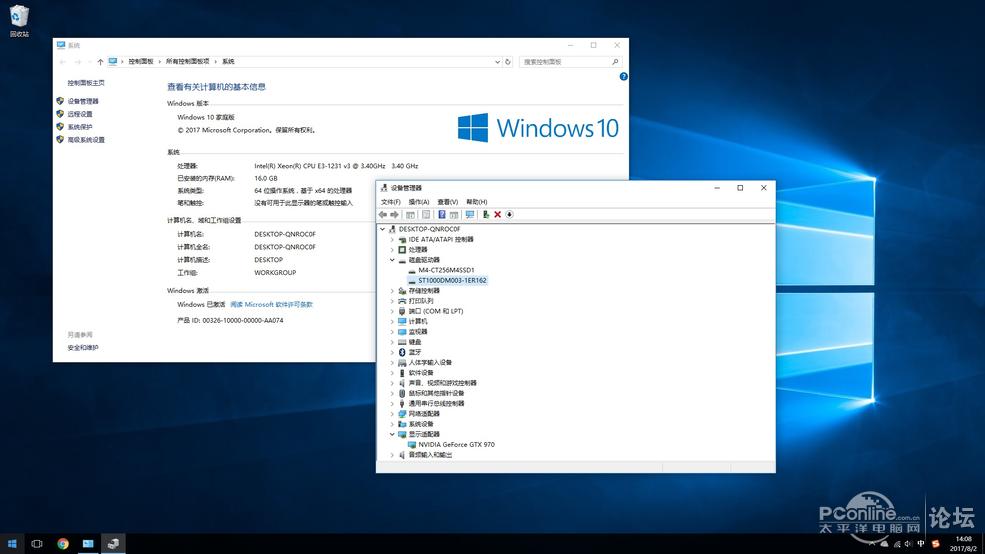
Task: Open the address bar history dropdown in System window
Action: point(497,62)
